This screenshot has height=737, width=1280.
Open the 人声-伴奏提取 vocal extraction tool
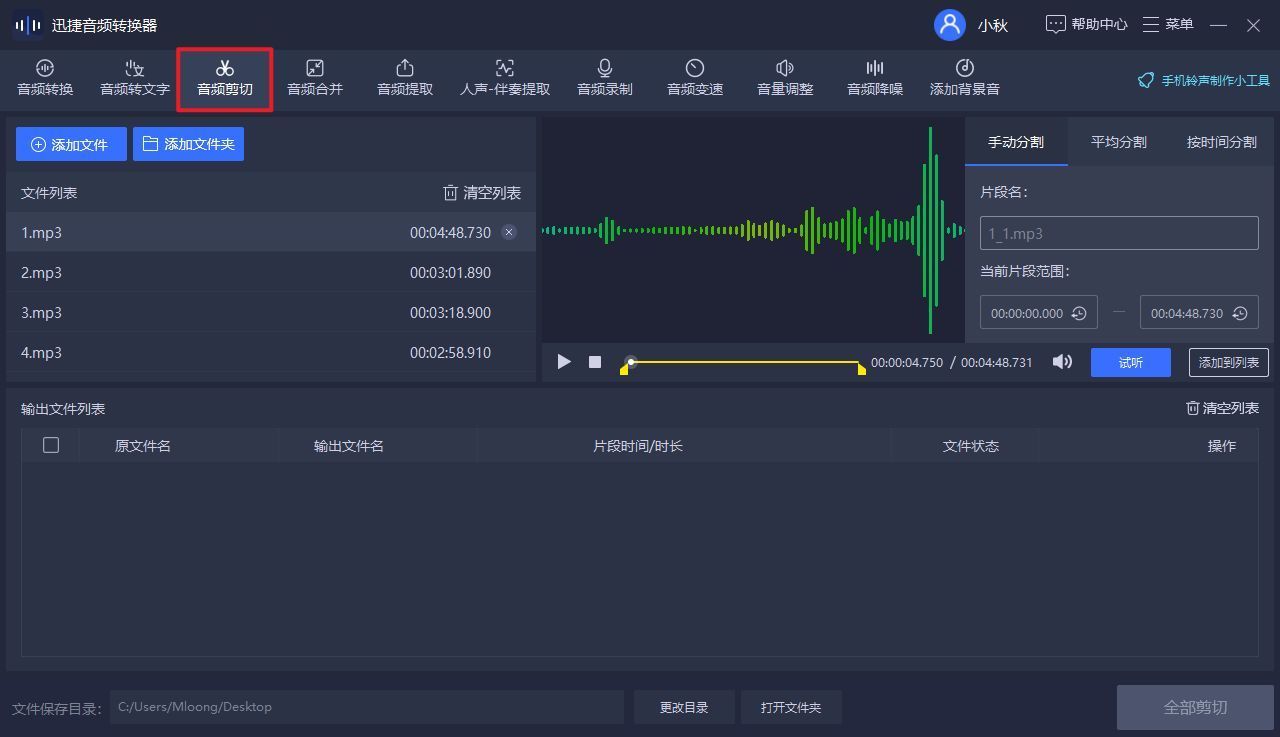(x=505, y=78)
